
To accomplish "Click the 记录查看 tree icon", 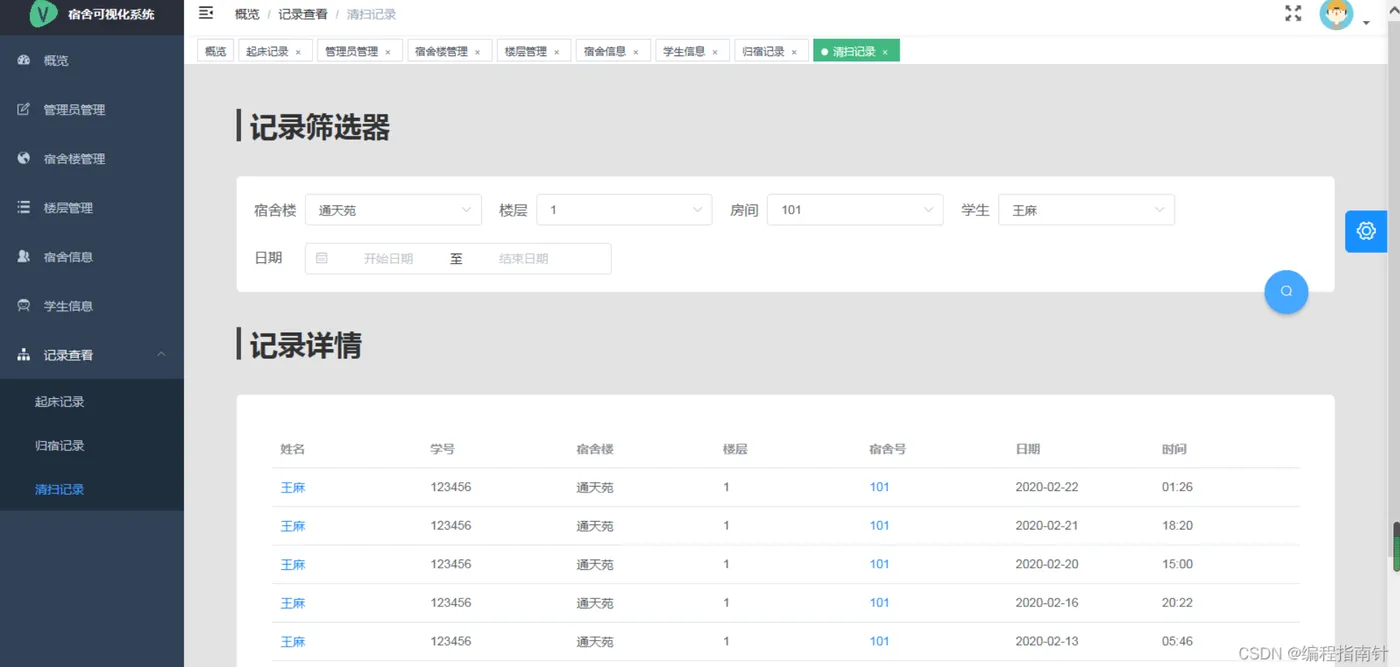I will (x=24, y=355).
